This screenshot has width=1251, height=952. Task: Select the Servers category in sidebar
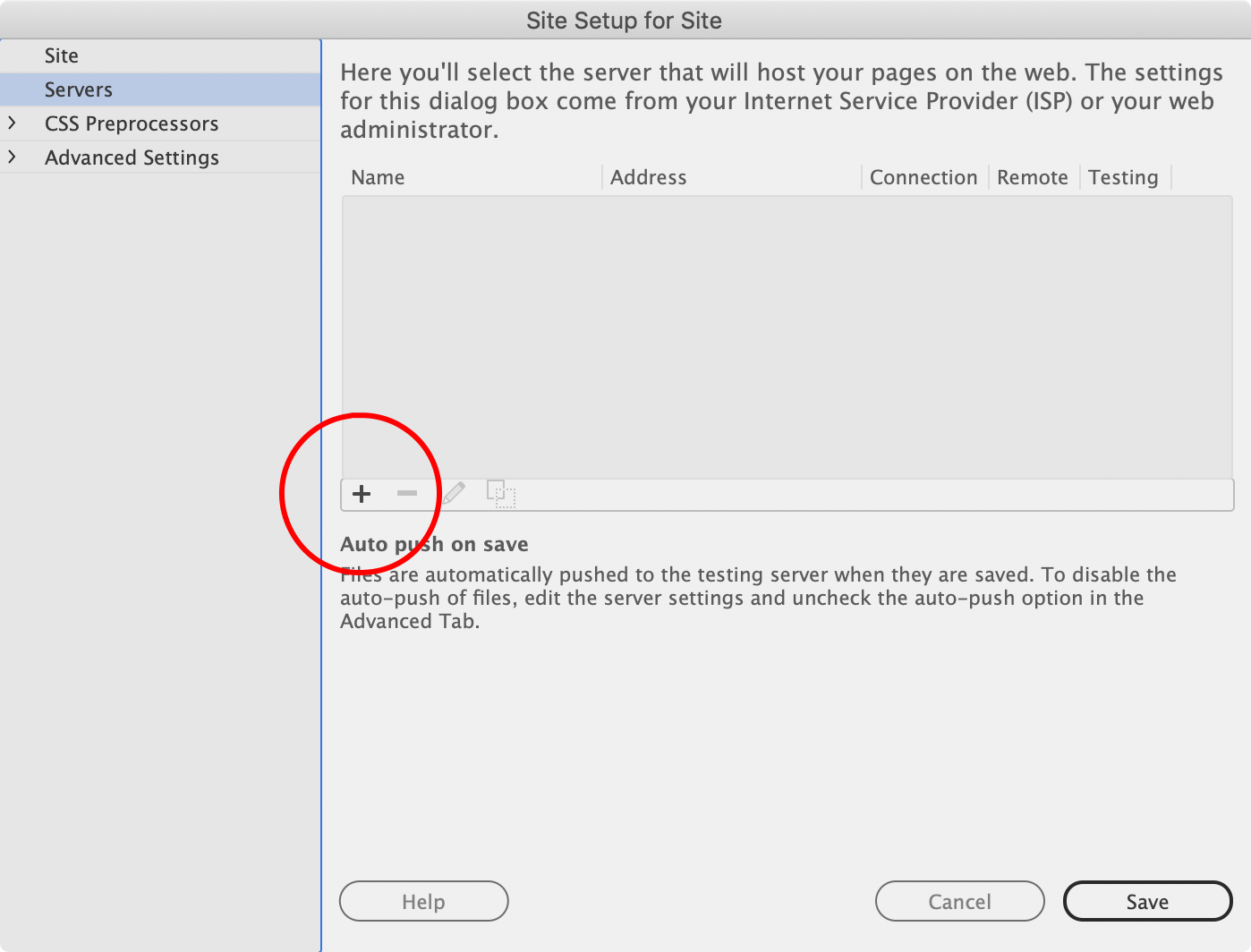tap(78, 89)
